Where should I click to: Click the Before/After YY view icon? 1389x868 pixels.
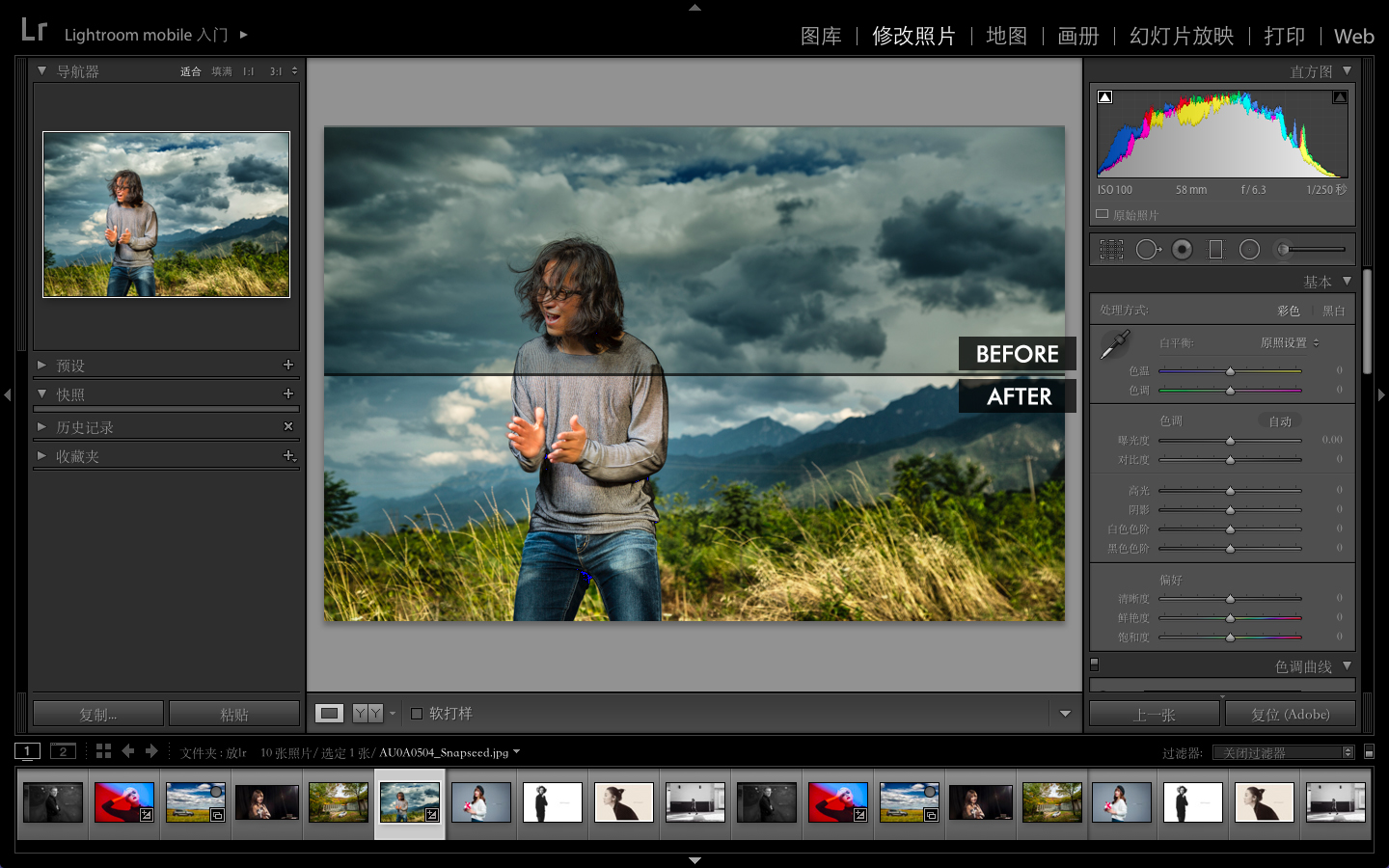coord(368,714)
